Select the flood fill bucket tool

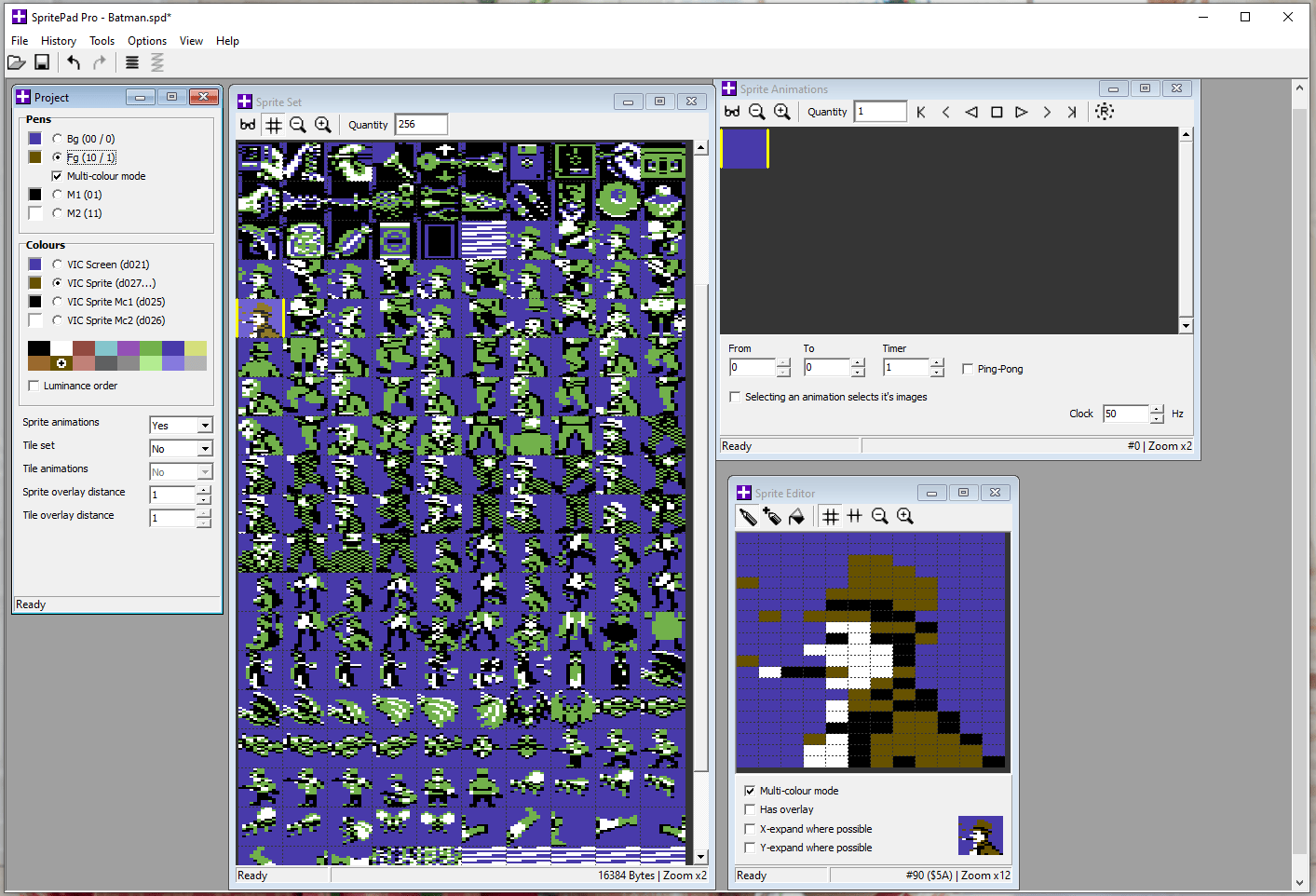tap(797, 516)
